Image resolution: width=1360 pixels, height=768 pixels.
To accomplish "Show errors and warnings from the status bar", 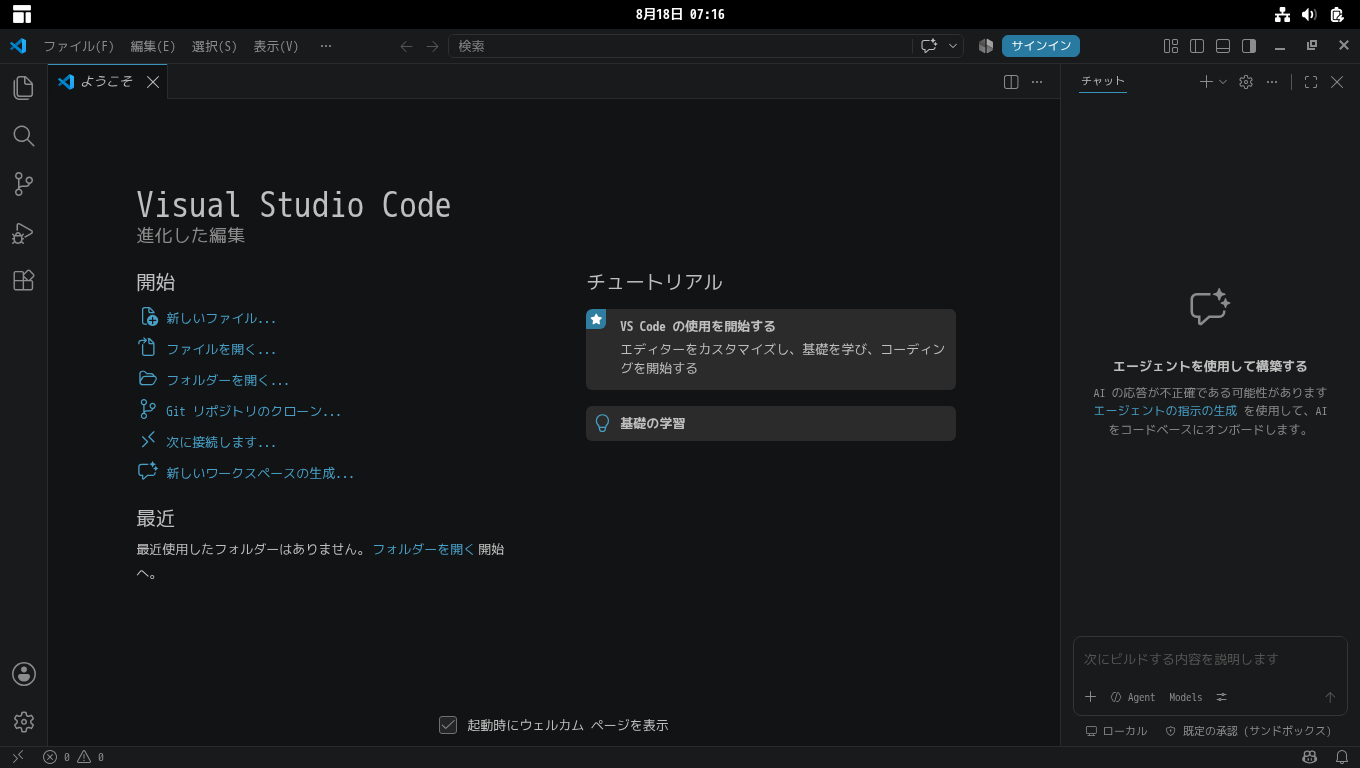I will pos(73,757).
